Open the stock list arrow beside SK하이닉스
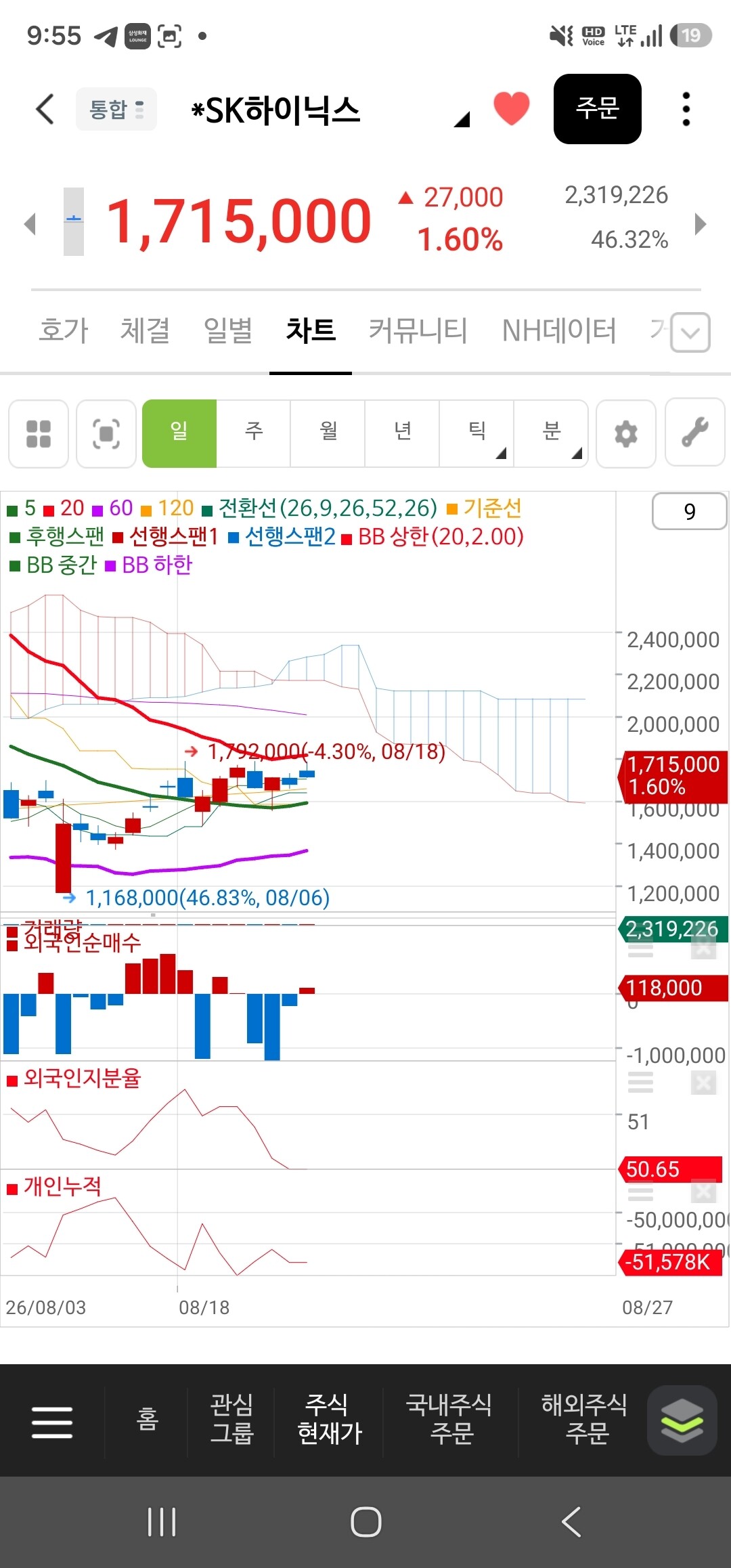Image resolution: width=731 pixels, height=1568 pixels. pos(462,120)
